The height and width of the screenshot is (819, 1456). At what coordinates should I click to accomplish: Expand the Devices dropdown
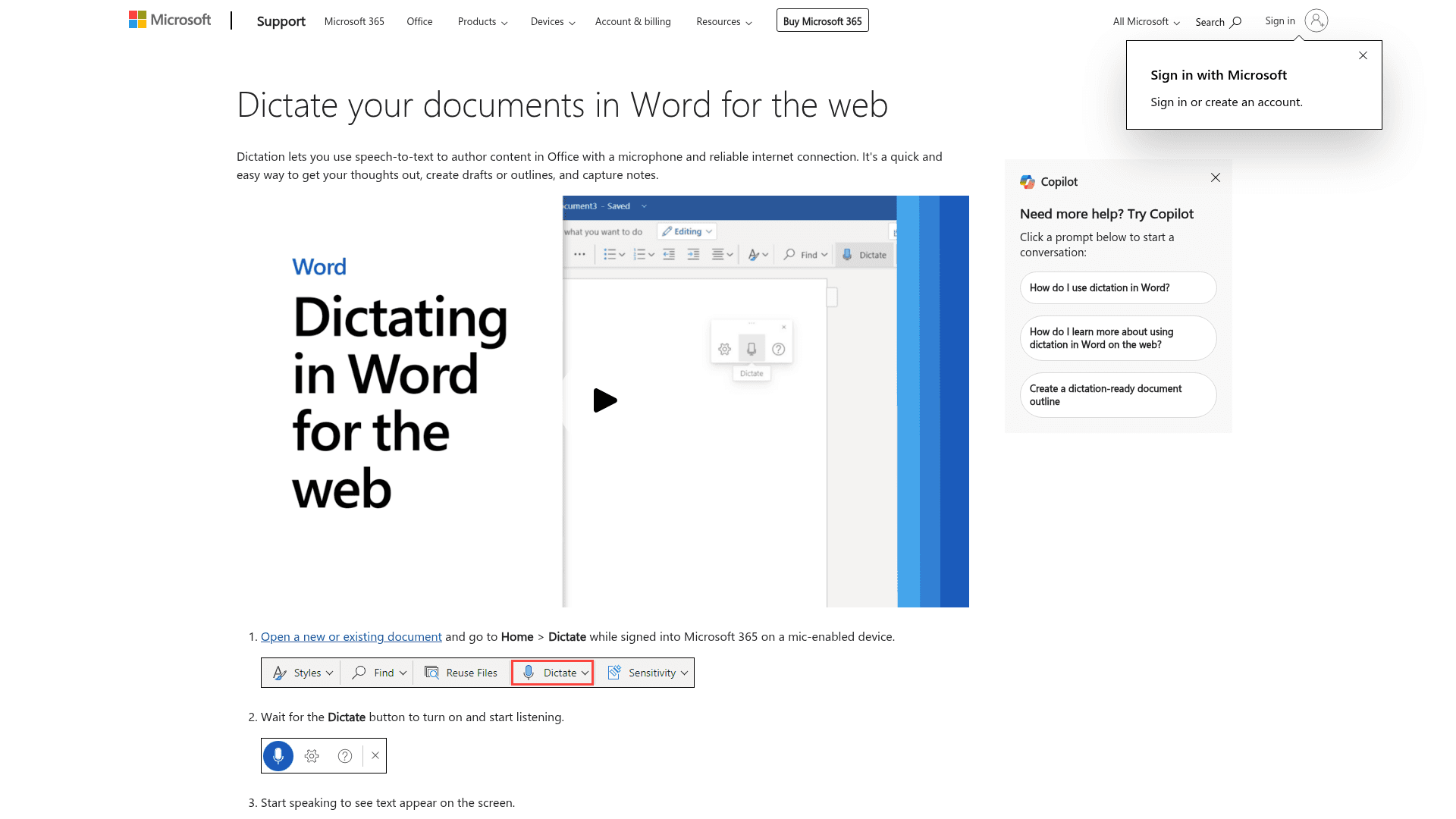pos(553,21)
